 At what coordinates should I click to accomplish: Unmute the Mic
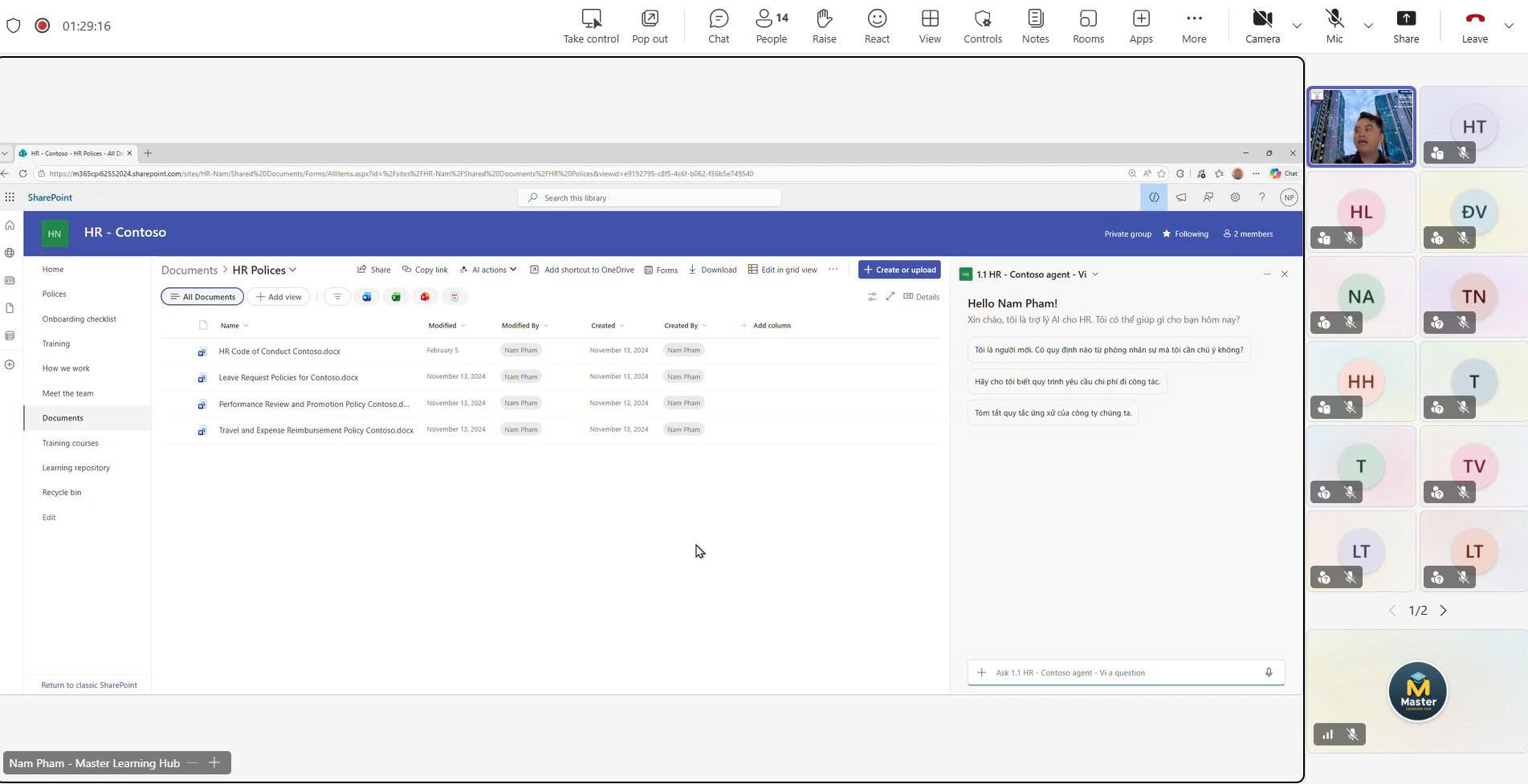tap(1334, 26)
